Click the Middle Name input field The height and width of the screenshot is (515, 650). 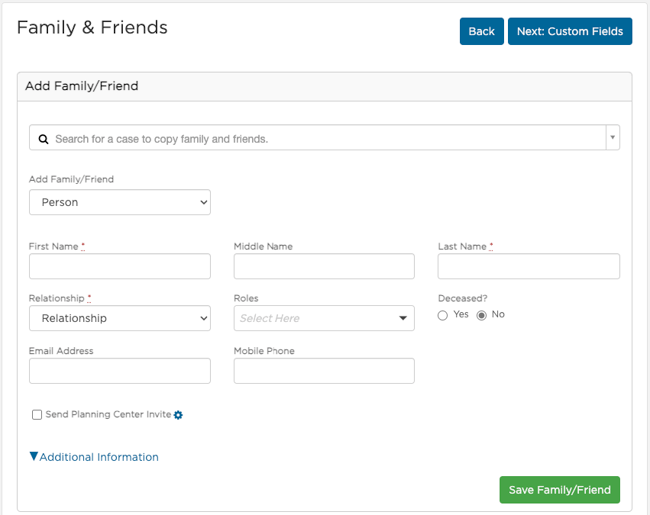point(324,266)
